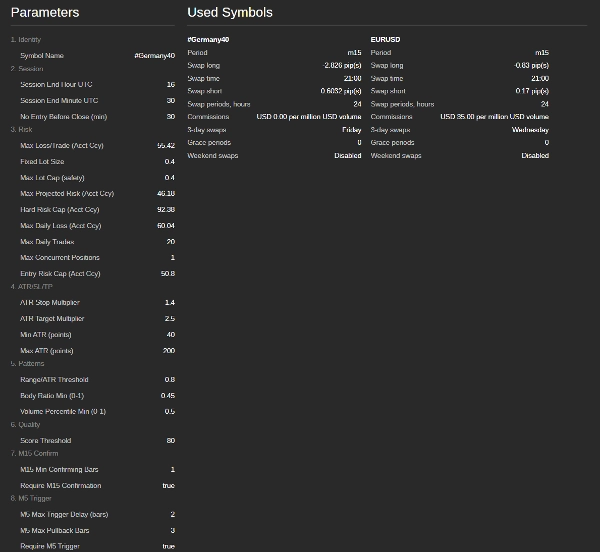Screen dimensions: 600x552
Task: Click the 'ATR Target Multiplier' label
Action: [x=52, y=319]
